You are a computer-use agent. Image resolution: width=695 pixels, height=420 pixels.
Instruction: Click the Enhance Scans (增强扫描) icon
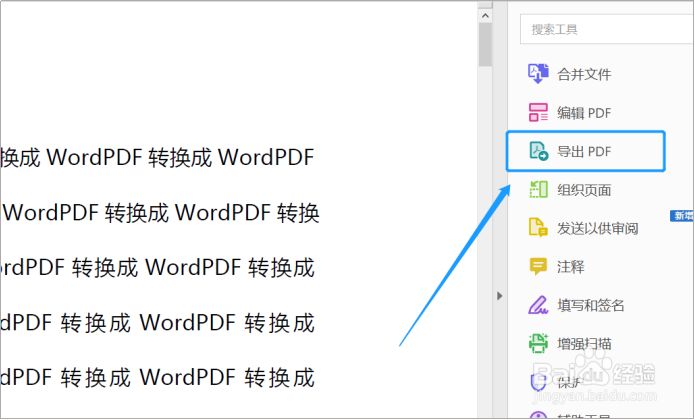[538, 343]
